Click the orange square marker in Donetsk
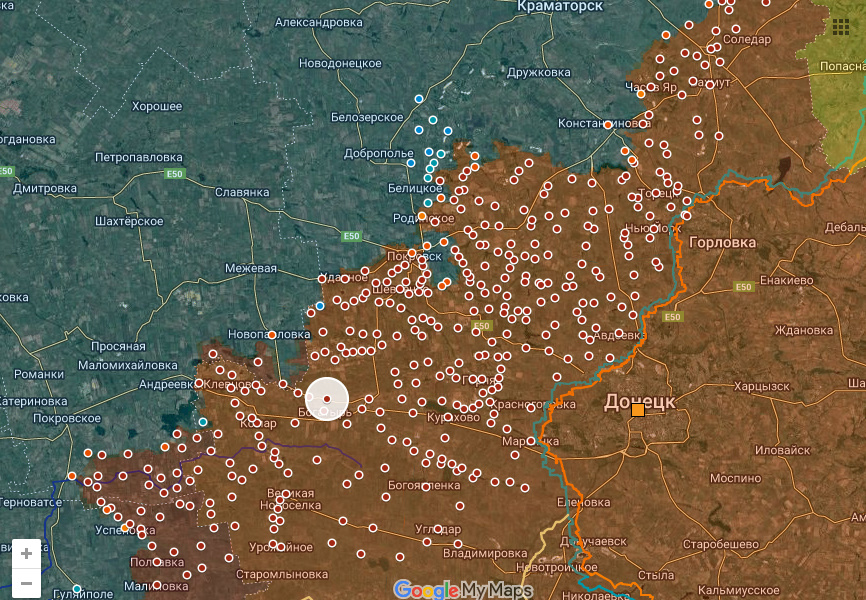 (x=638, y=409)
